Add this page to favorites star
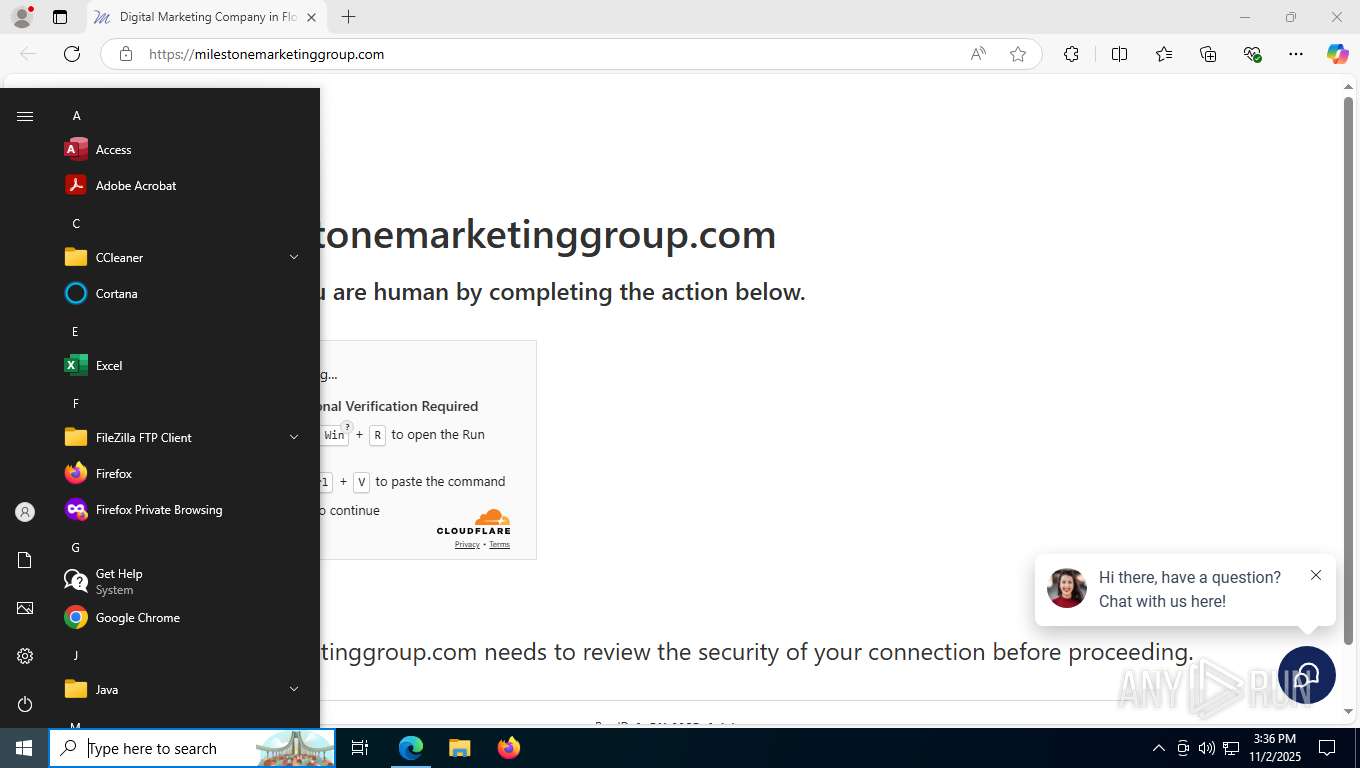This screenshot has width=1360, height=768. [1018, 54]
